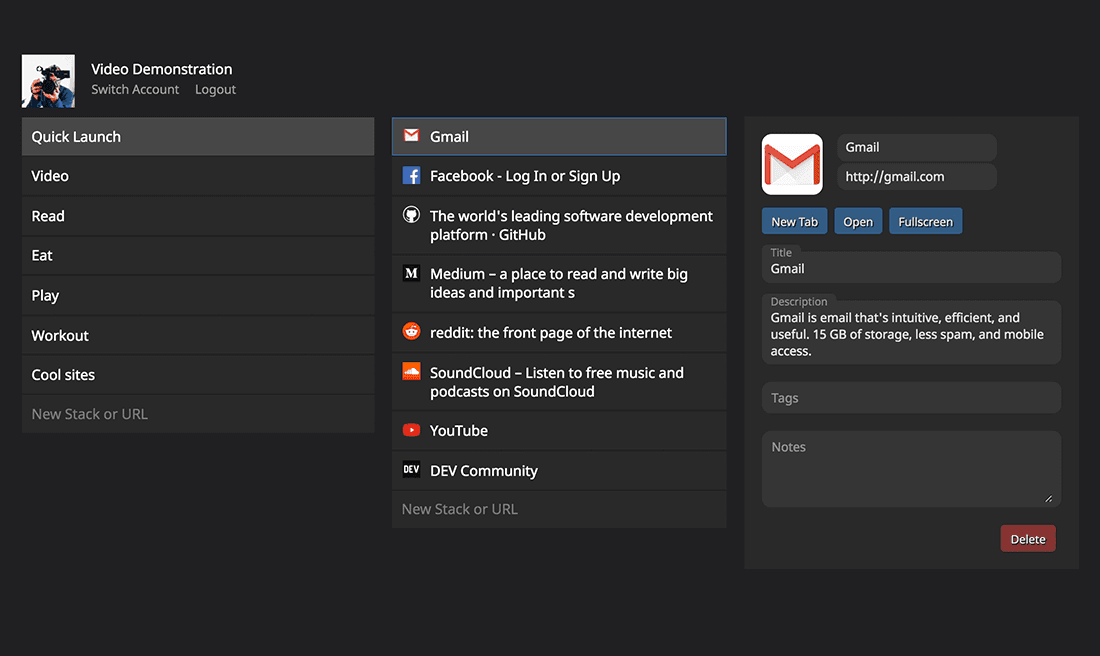Click the user profile avatar photo
Viewport: 1100px width, 656px height.
tap(48, 81)
